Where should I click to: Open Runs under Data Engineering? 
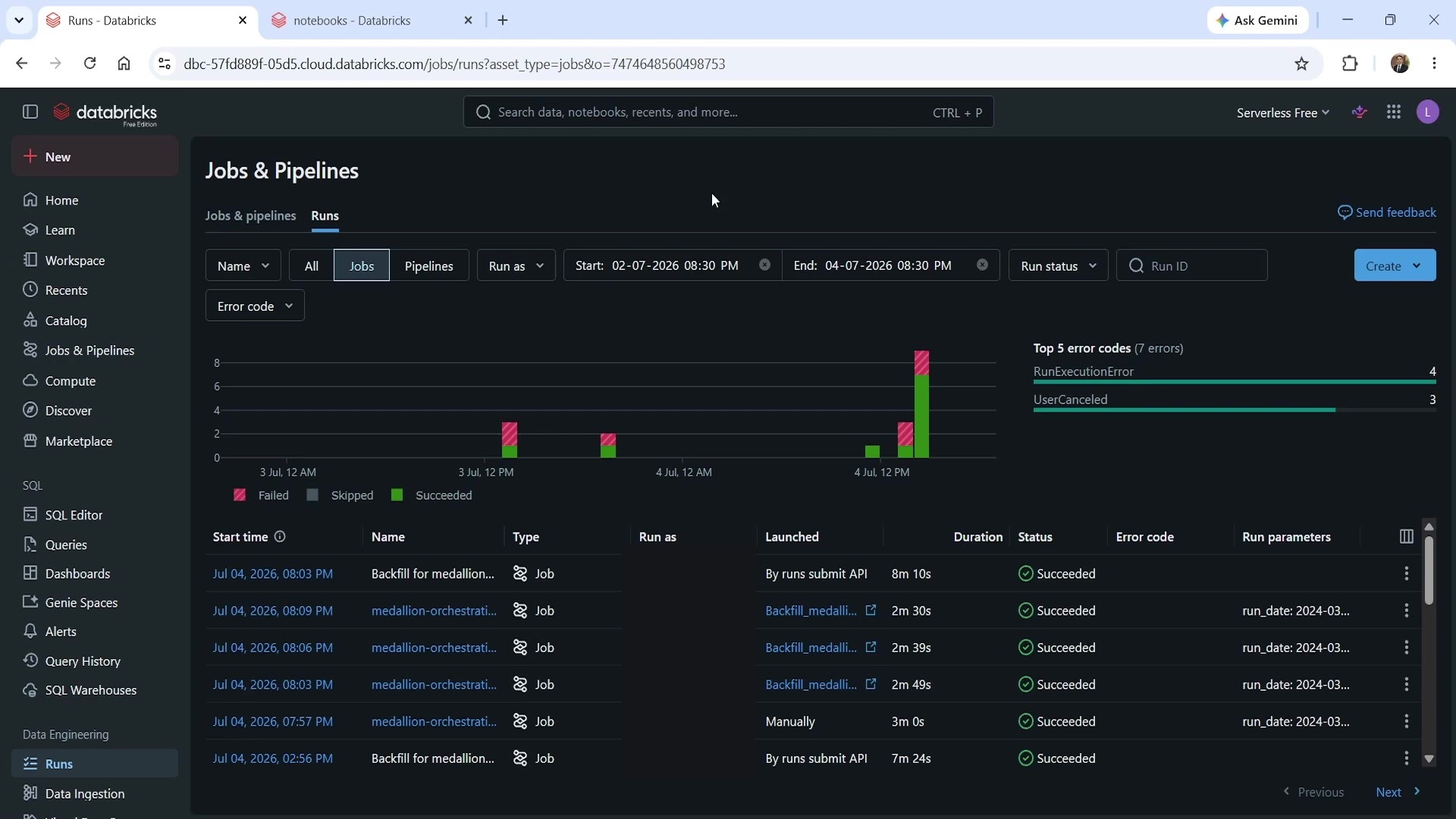(95, 764)
